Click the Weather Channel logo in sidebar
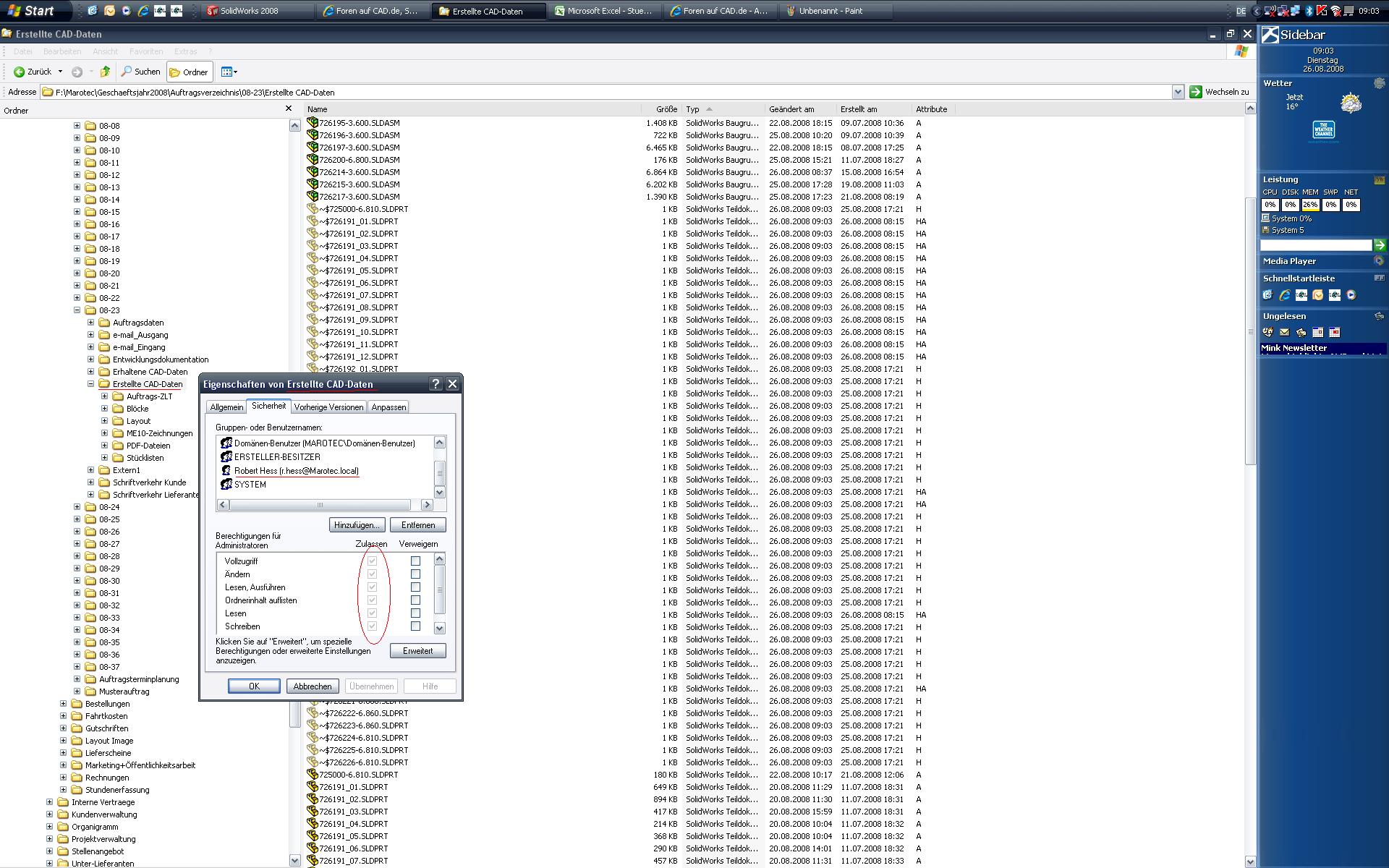 pyautogui.click(x=1323, y=130)
